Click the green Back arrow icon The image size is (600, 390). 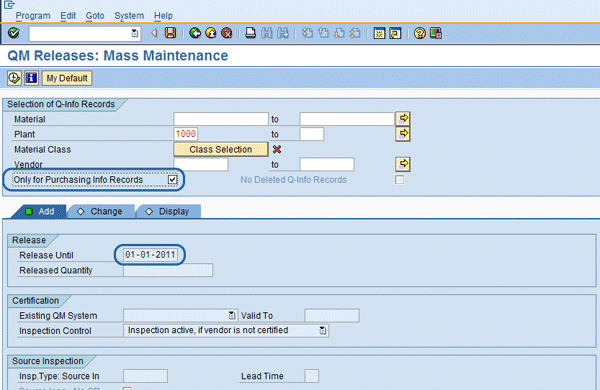pos(195,33)
